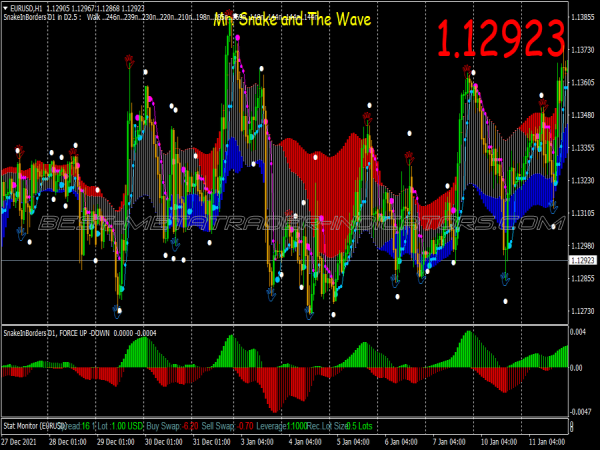This screenshot has width=600, height=450.
Task: Click the 5 Jan 04:00 time label
Action: [353, 442]
